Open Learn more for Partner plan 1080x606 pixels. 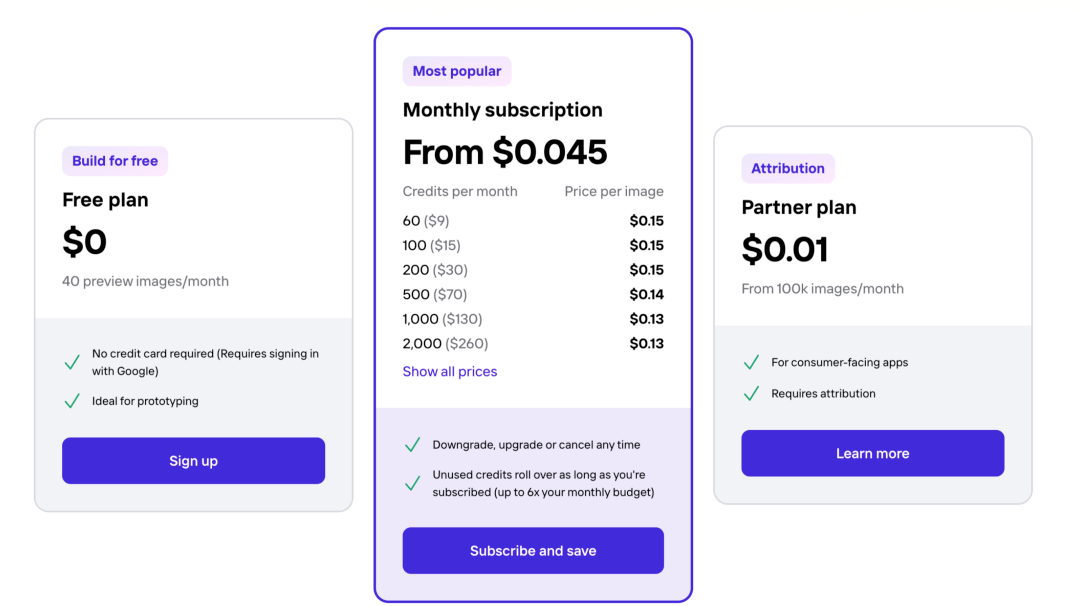[873, 453]
